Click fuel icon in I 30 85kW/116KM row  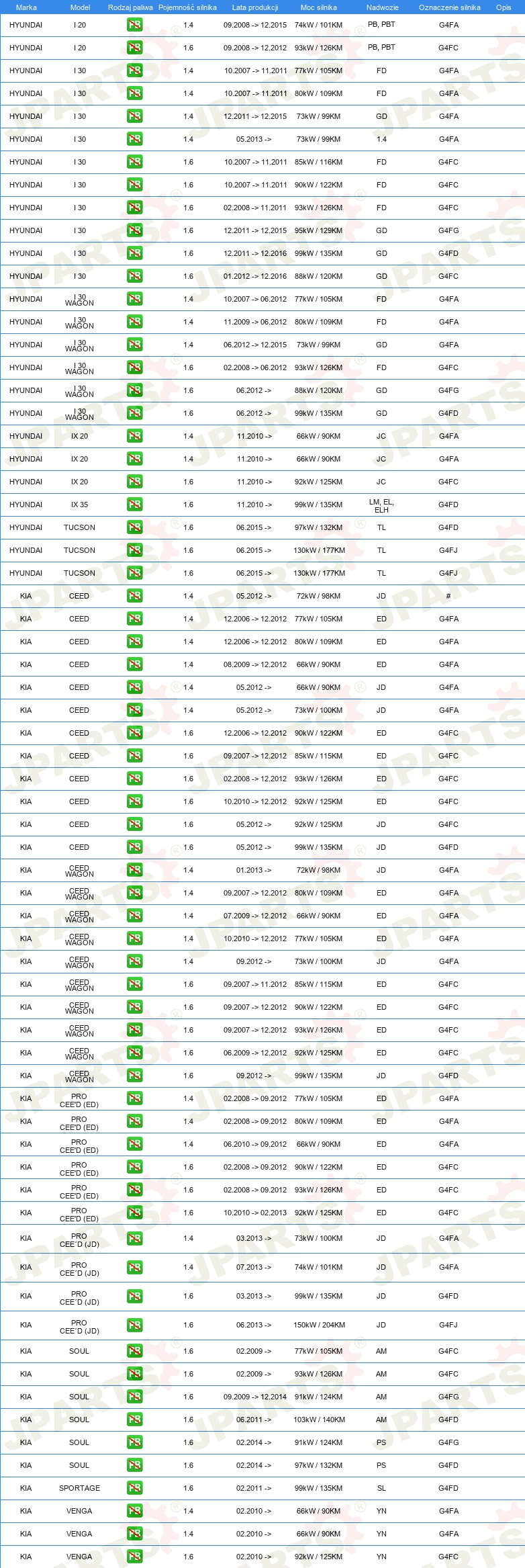click(135, 162)
